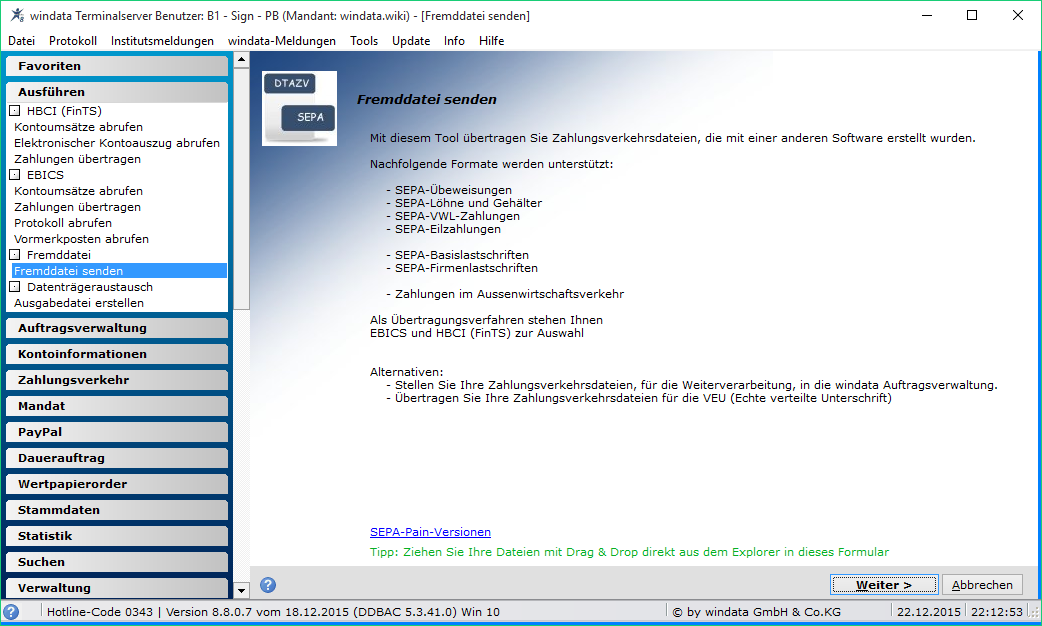1042x626 pixels.
Task: Open the Statistik sidebar section
Action: pos(117,536)
